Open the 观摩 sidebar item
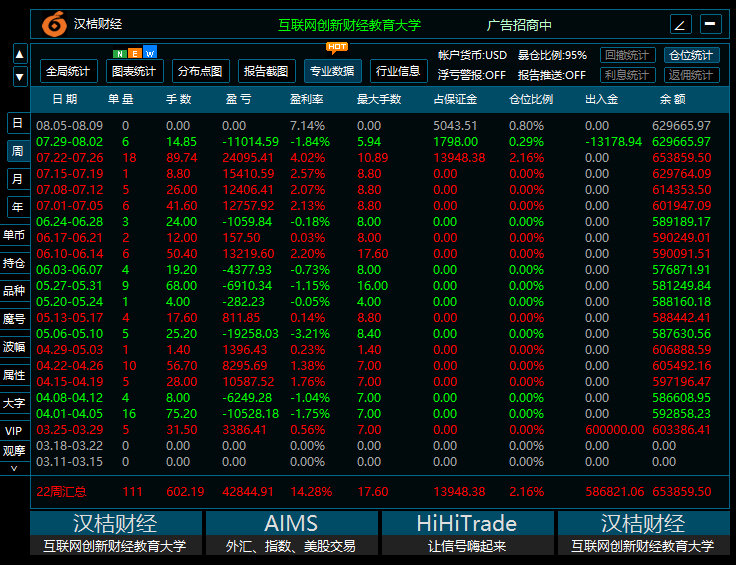 pos(14,451)
